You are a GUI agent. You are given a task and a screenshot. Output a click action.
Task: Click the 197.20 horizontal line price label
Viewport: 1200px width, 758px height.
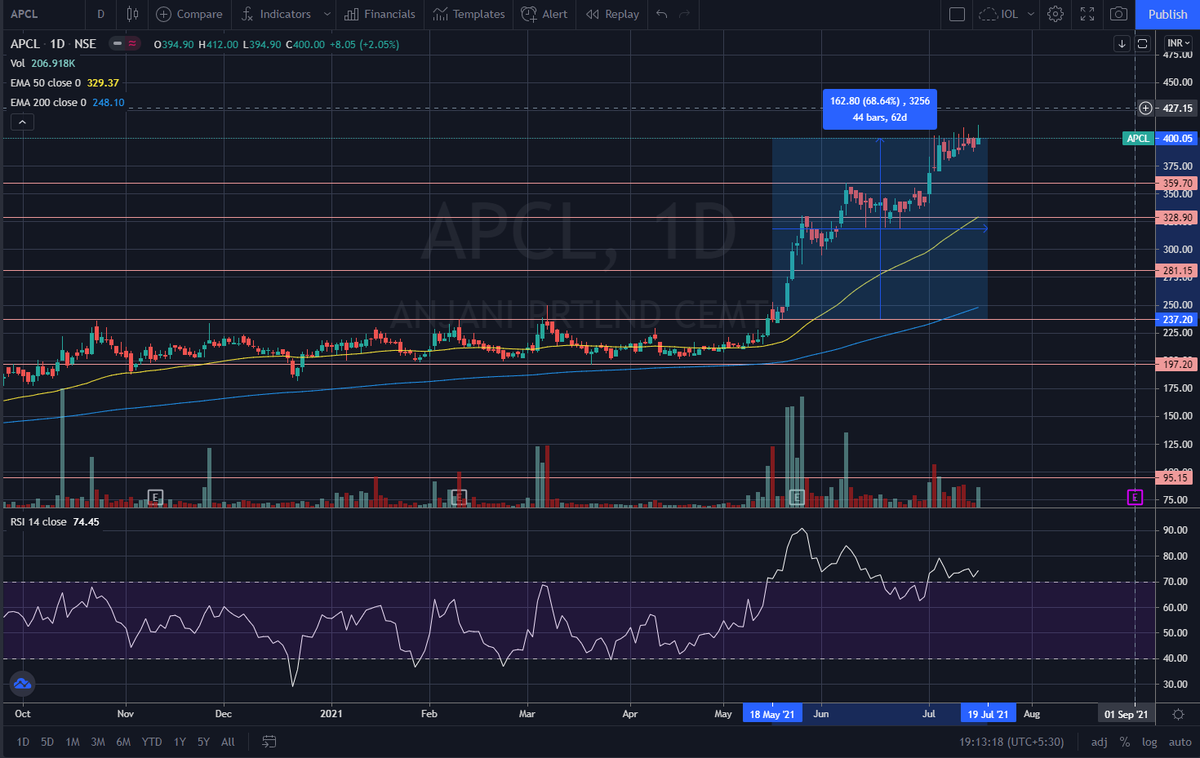coord(1174,364)
